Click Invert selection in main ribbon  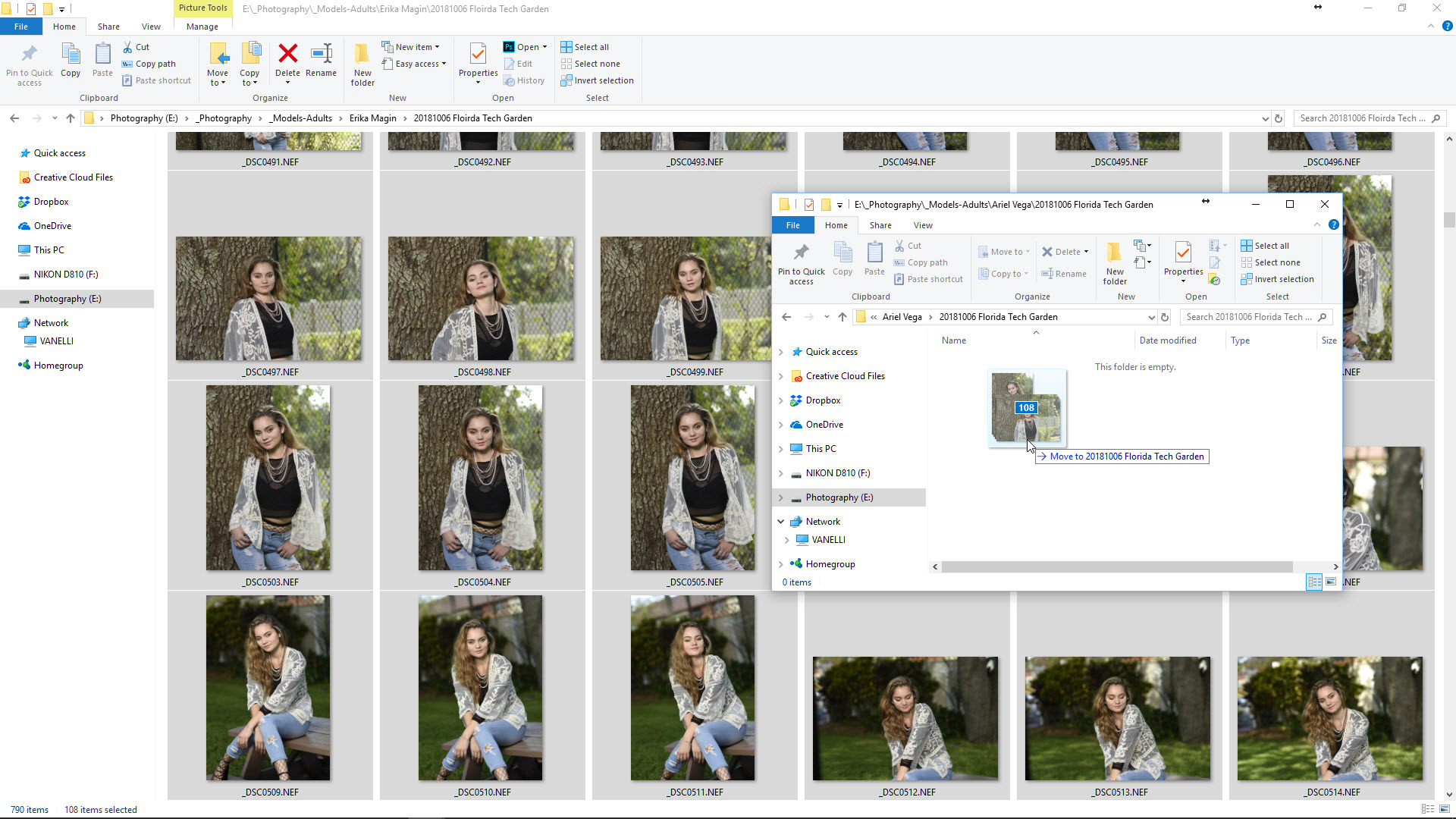click(597, 80)
